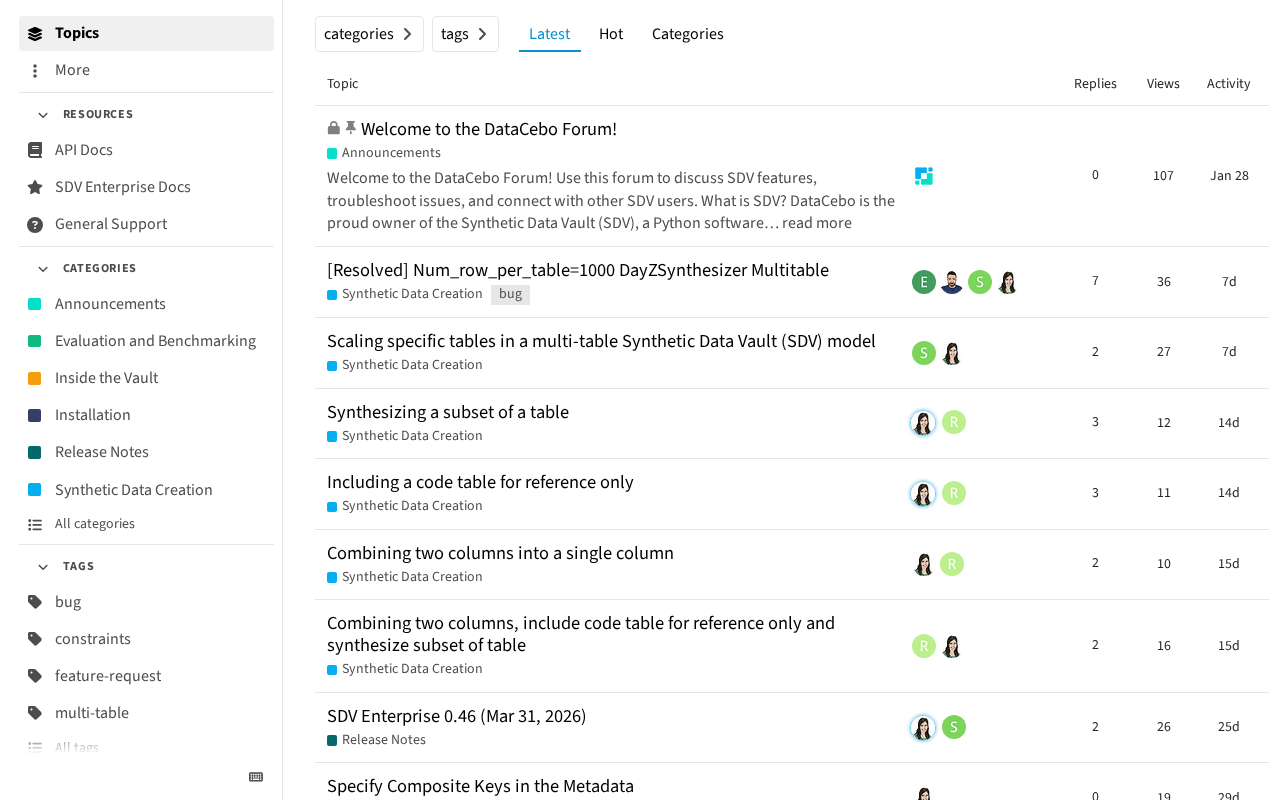Click orange Inside the Vault color square
Viewport: 1280px width, 800px height.
tap(35, 378)
